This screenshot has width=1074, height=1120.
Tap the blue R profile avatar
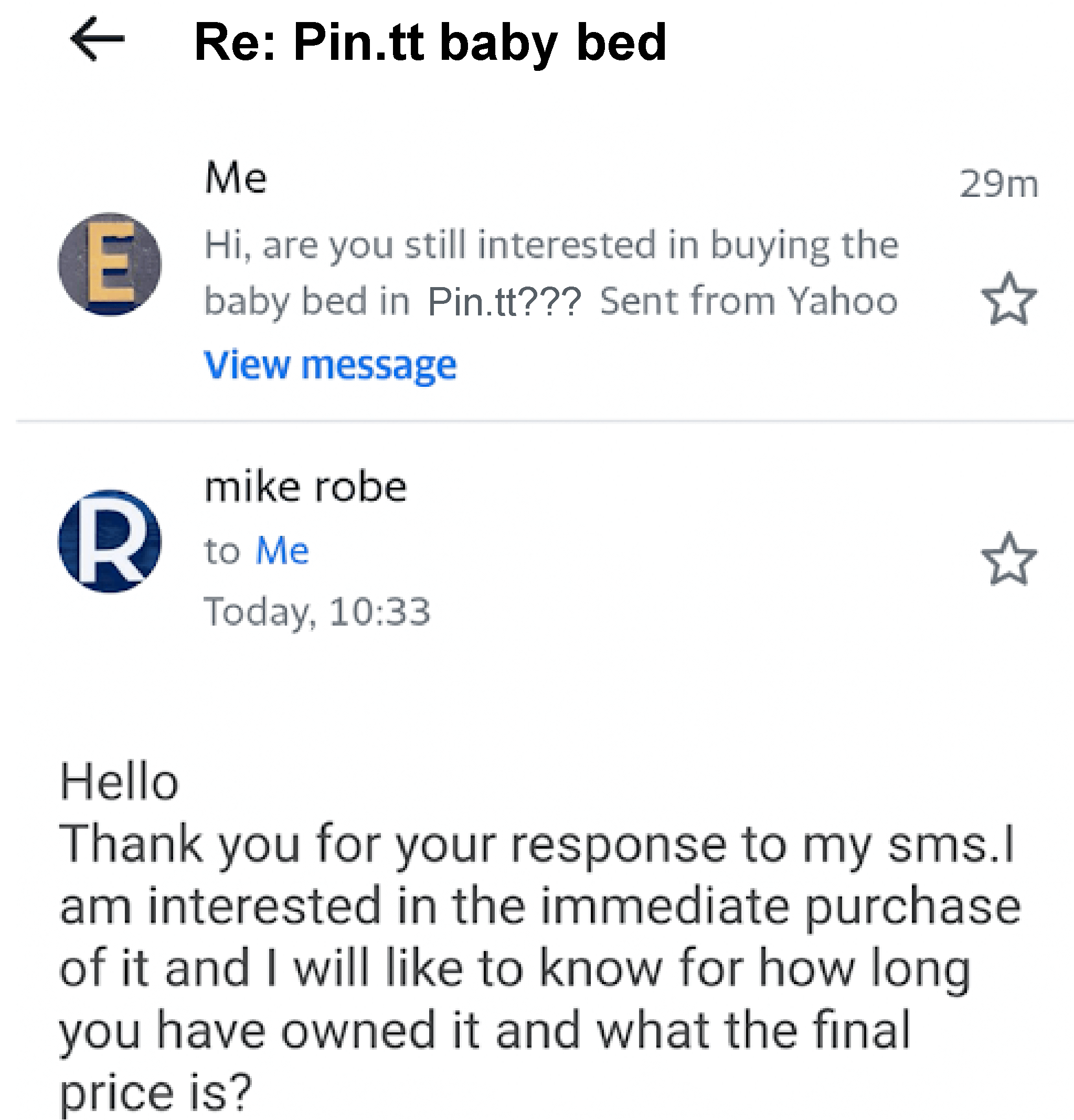110,541
